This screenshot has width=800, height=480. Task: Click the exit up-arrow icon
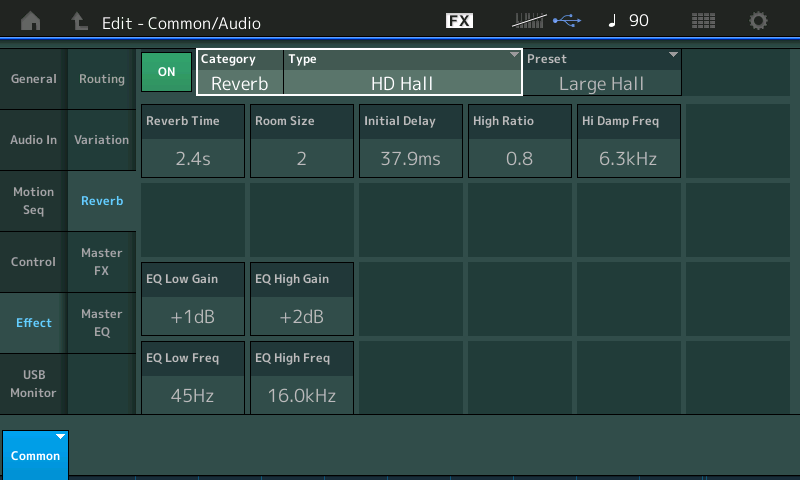pyautogui.click(x=79, y=21)
